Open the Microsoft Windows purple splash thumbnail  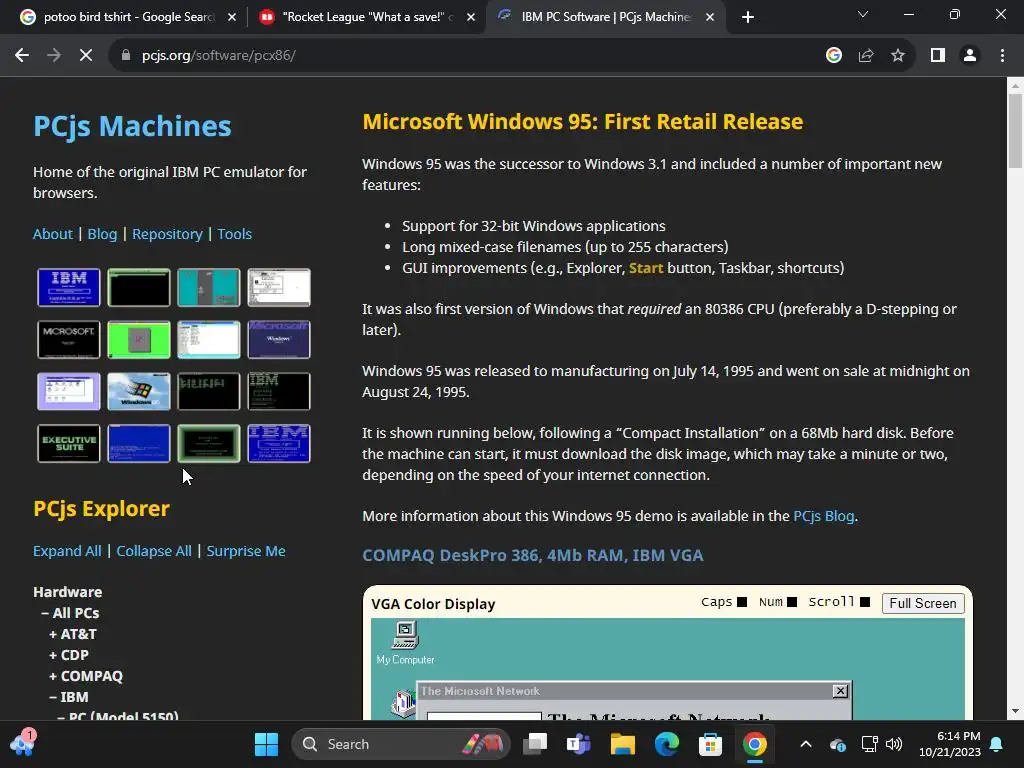point(279,340)
